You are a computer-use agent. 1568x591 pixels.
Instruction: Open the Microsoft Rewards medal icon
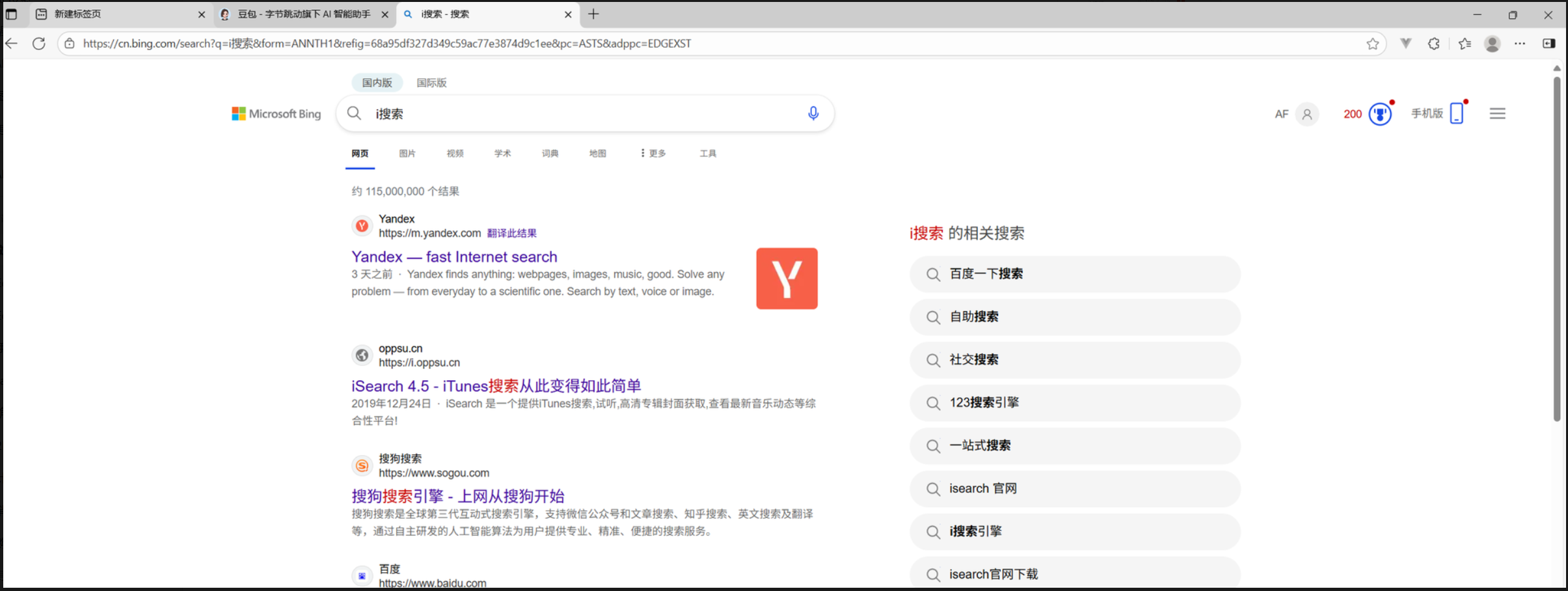(x=1379, y=113)
